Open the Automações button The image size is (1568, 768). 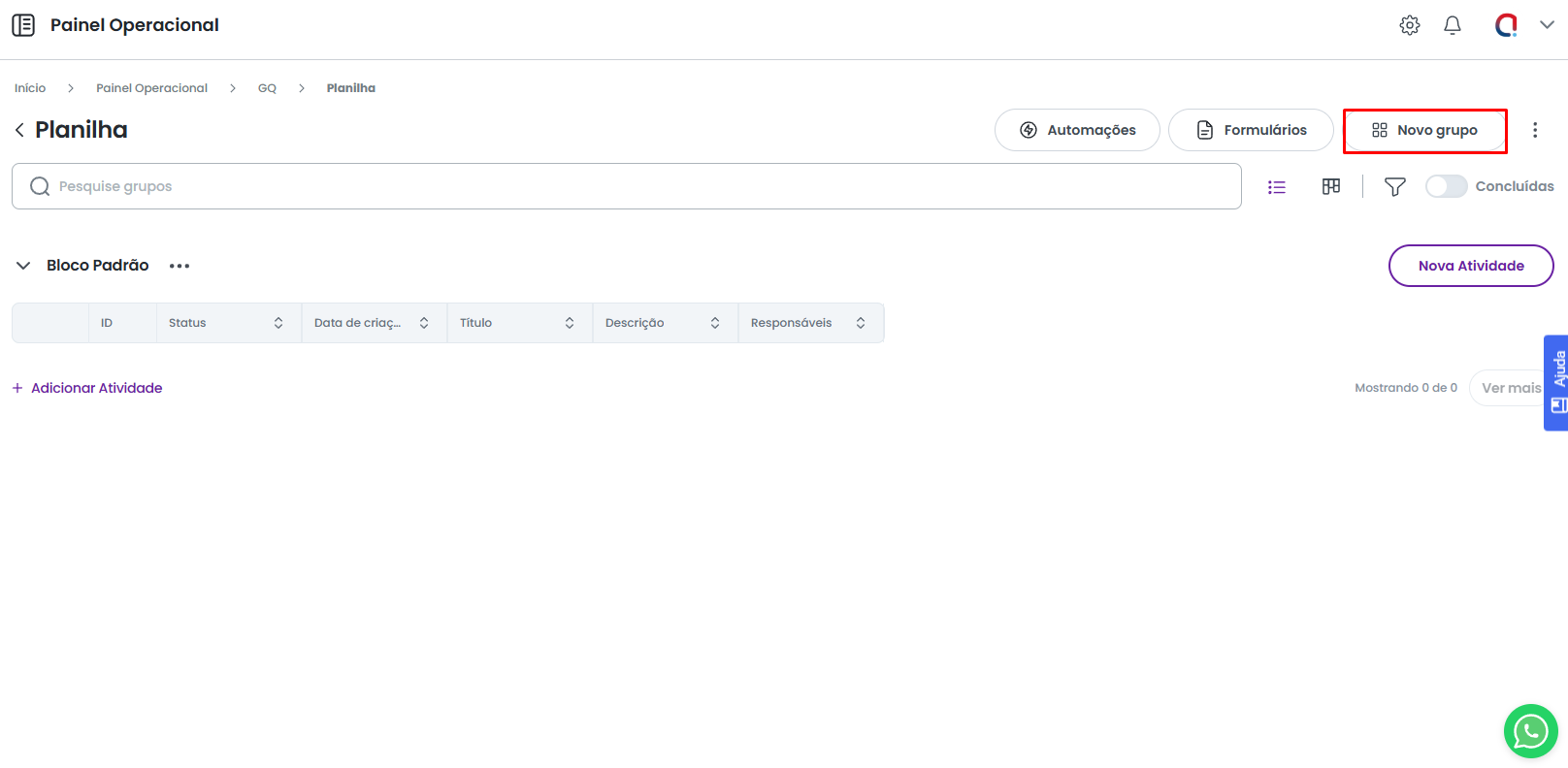pyautogui.click(x=1076, y=130)
